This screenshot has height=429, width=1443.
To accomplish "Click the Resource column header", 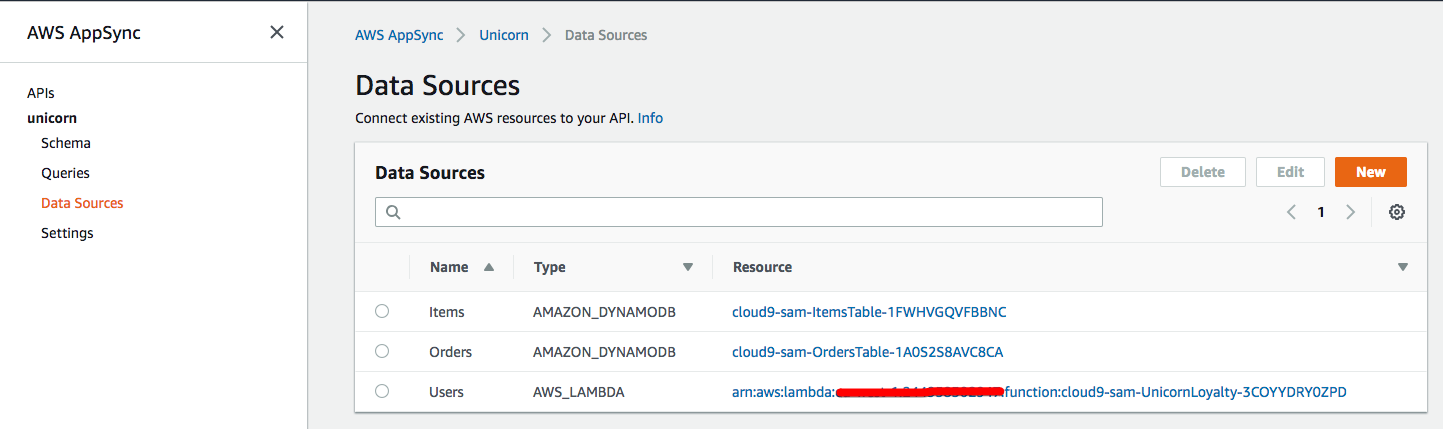I will (x=762, y=267).
